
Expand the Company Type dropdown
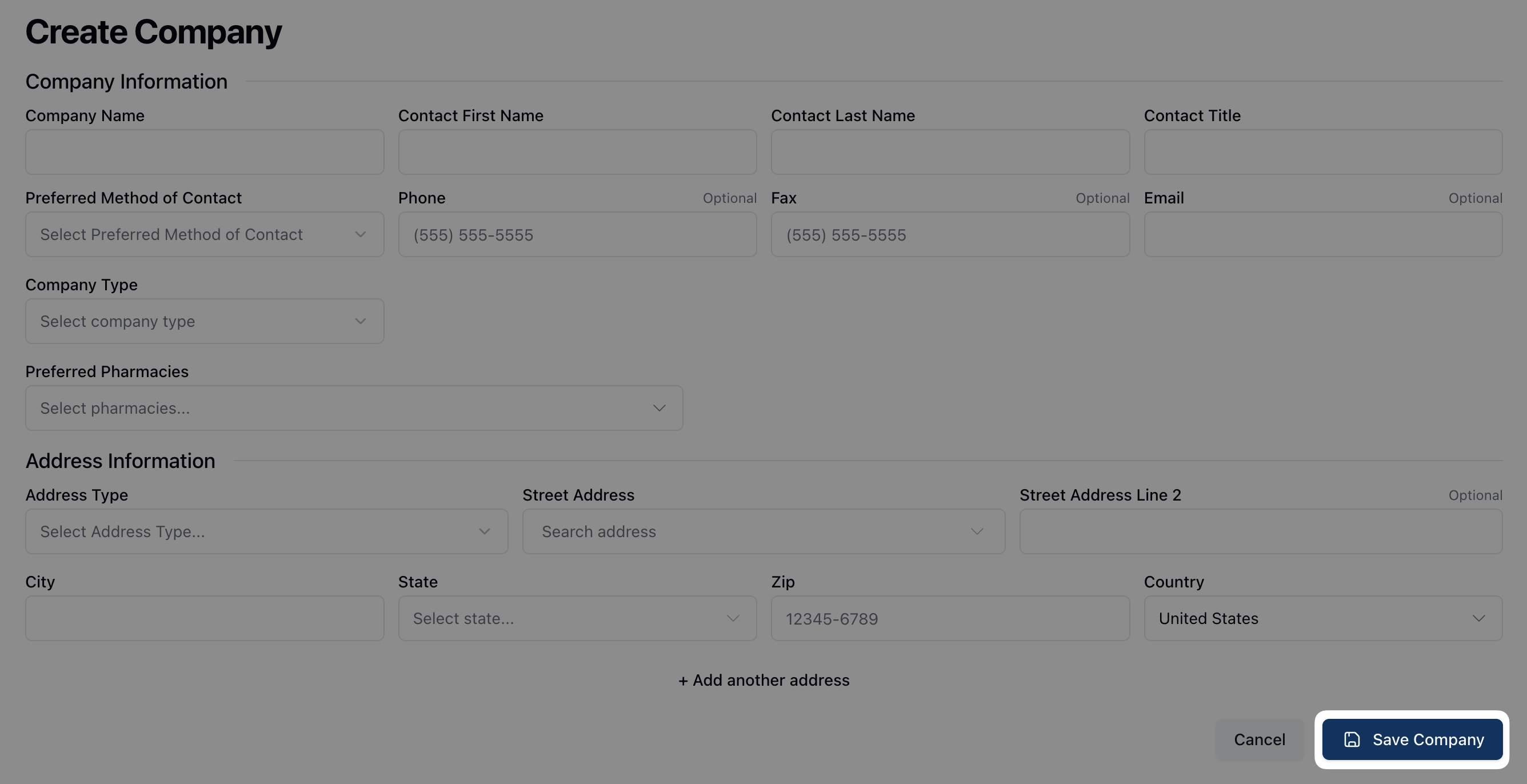[205, 321]
